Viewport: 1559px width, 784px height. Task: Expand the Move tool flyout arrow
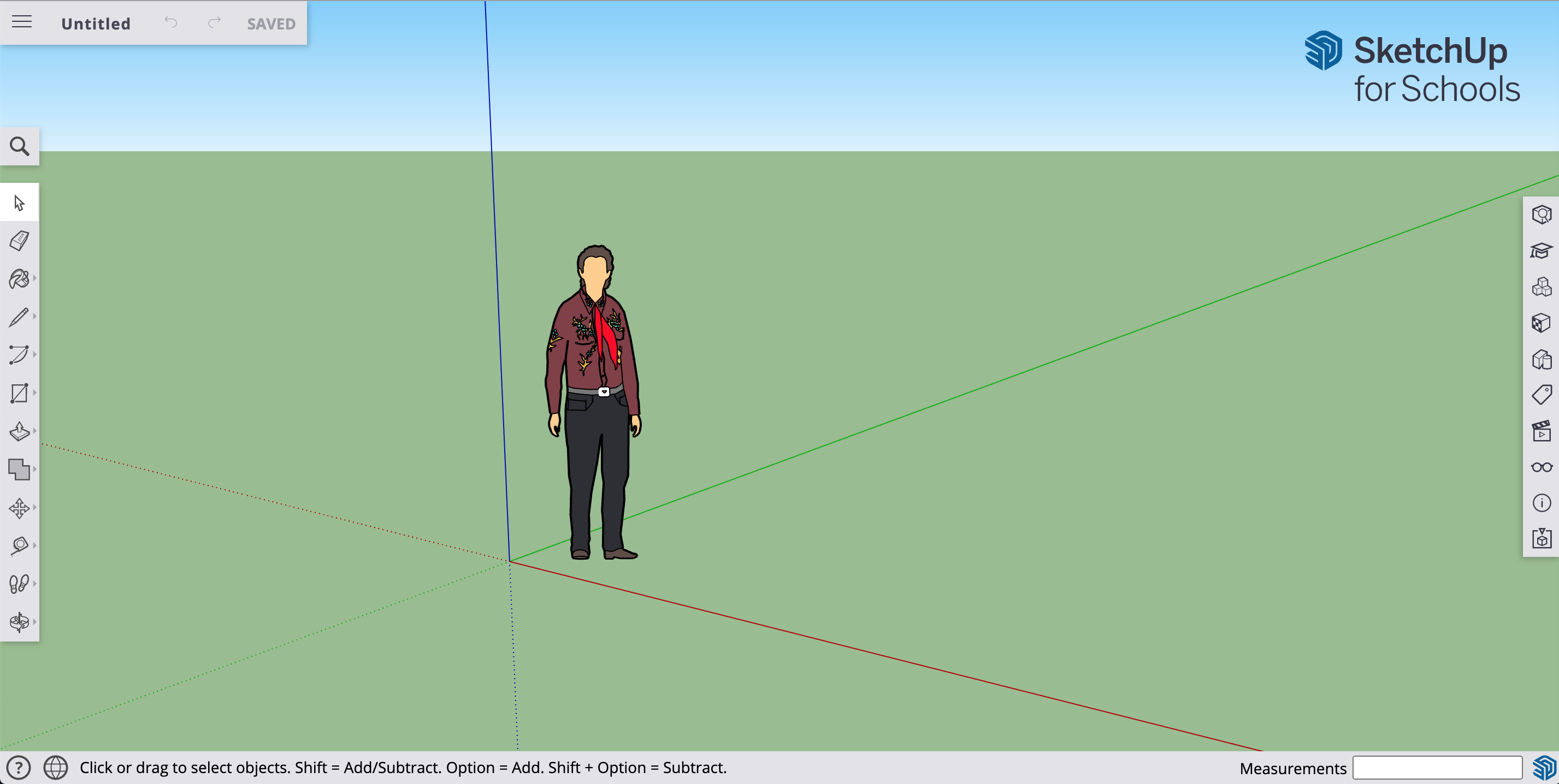(x=35, y=507)
